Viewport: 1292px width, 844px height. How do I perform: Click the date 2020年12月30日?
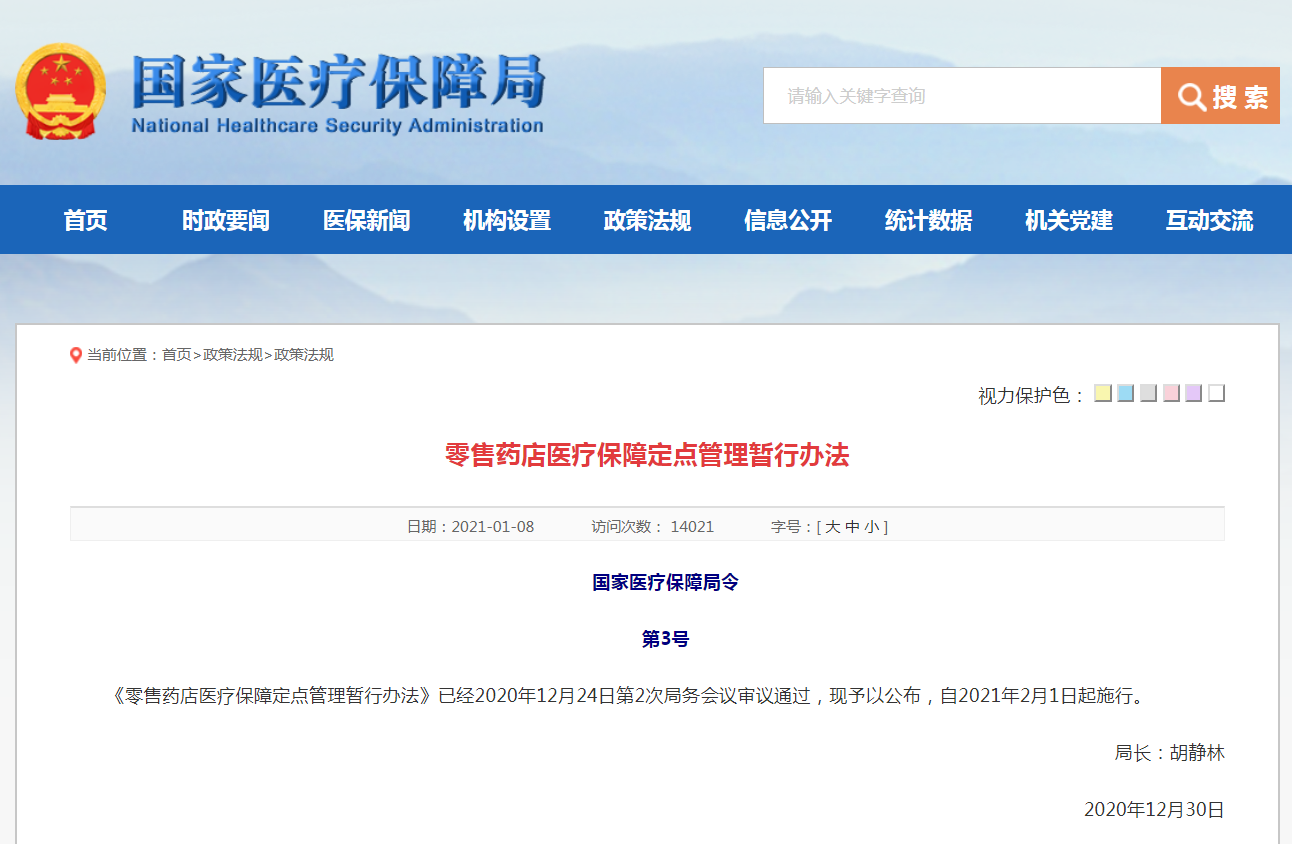[x=1154, y=810]
